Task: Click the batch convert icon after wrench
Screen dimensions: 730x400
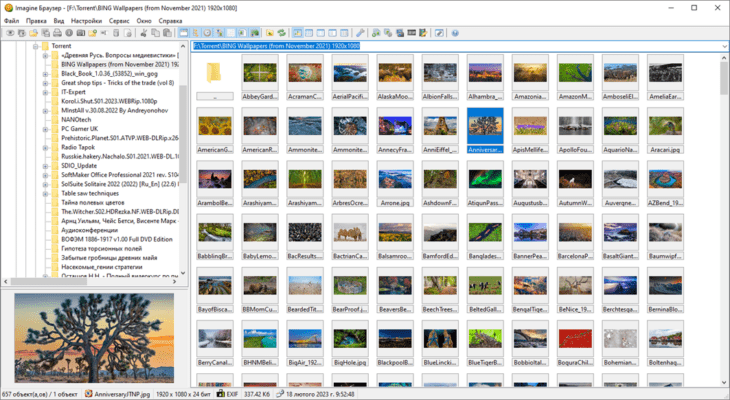Action: (376, 33)
